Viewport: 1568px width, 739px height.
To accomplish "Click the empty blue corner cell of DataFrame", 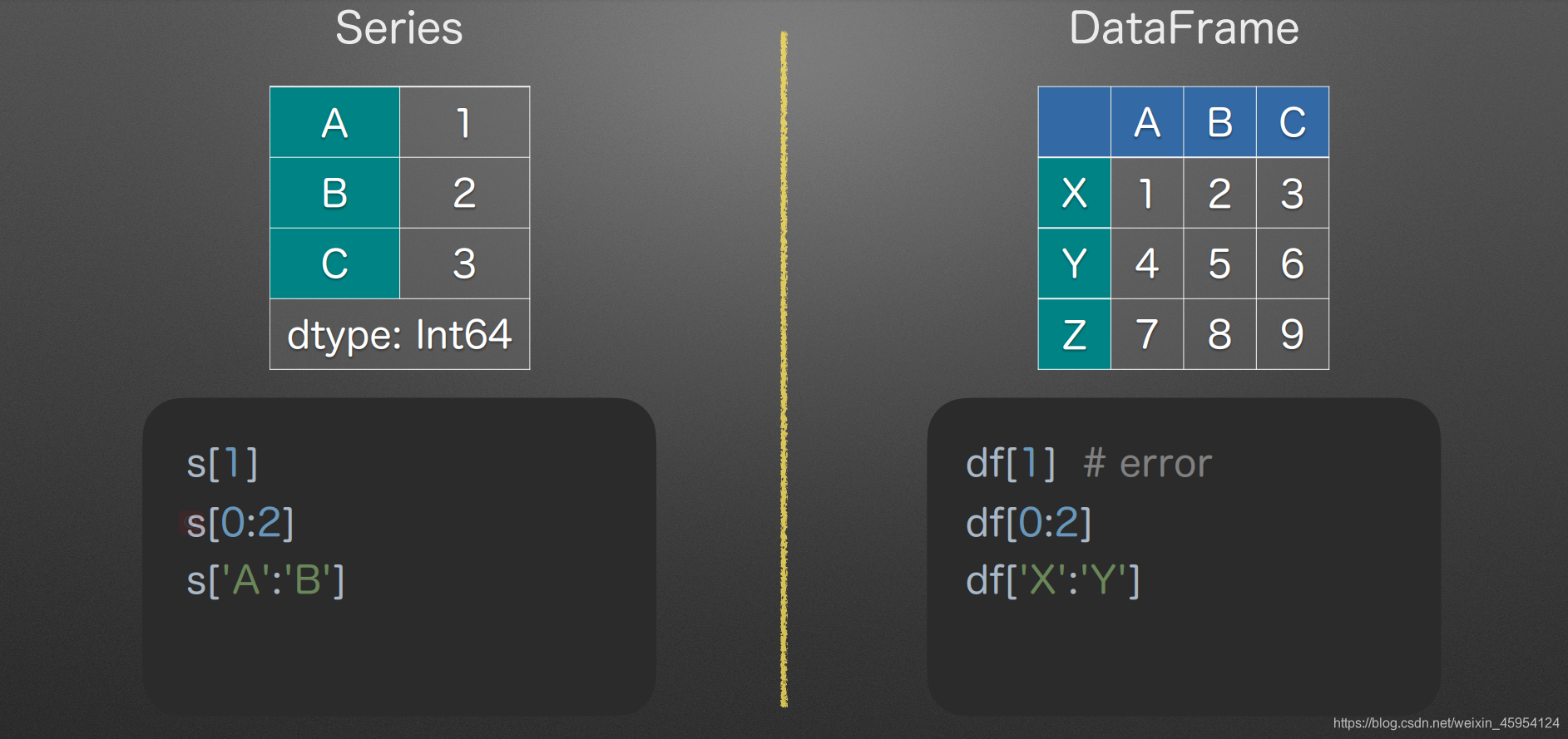I will point(1075,122).
